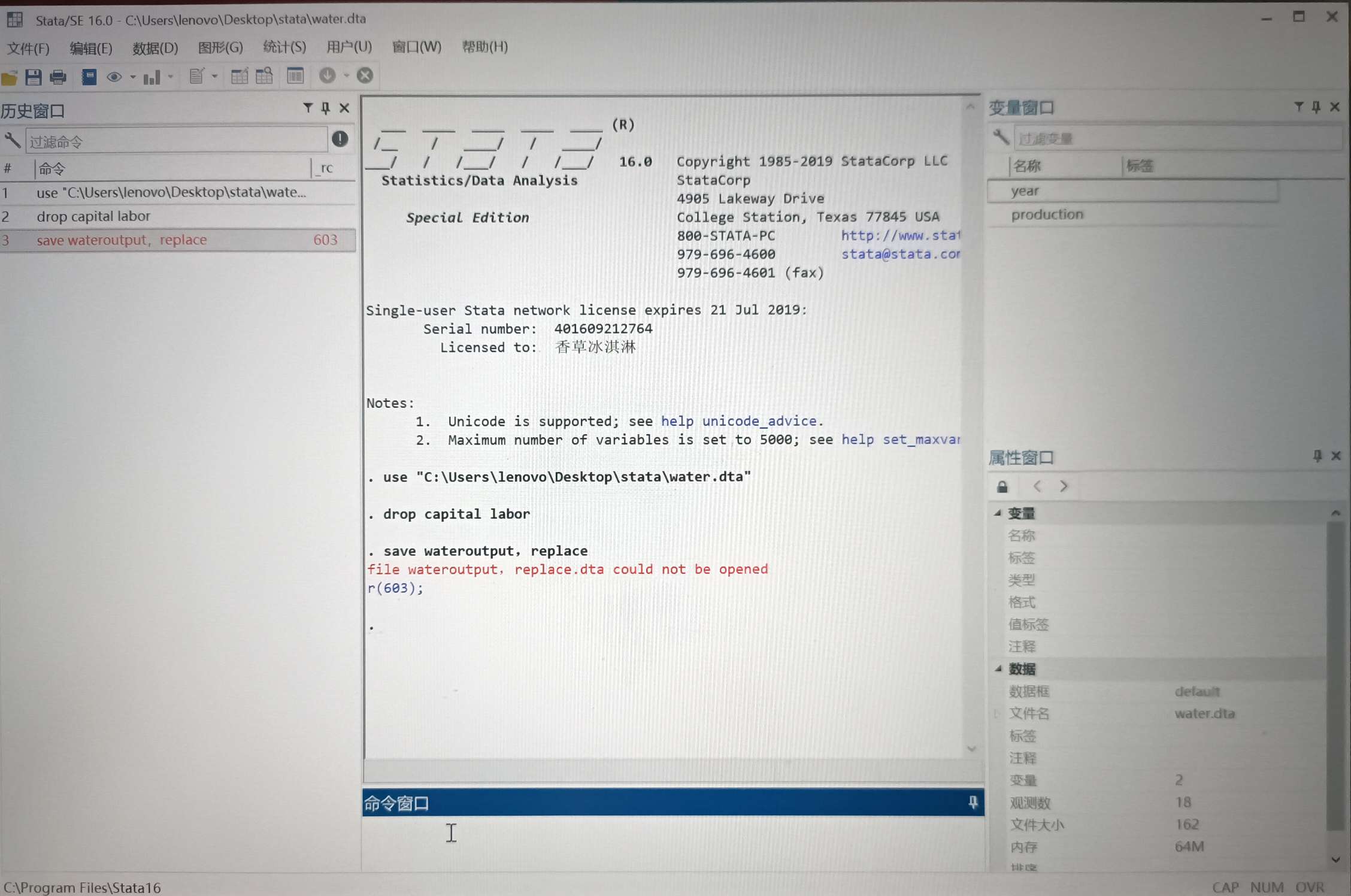Click the 过滤命令 filter input field
The height and width of the screenshot is (896, 1351).
177,141
